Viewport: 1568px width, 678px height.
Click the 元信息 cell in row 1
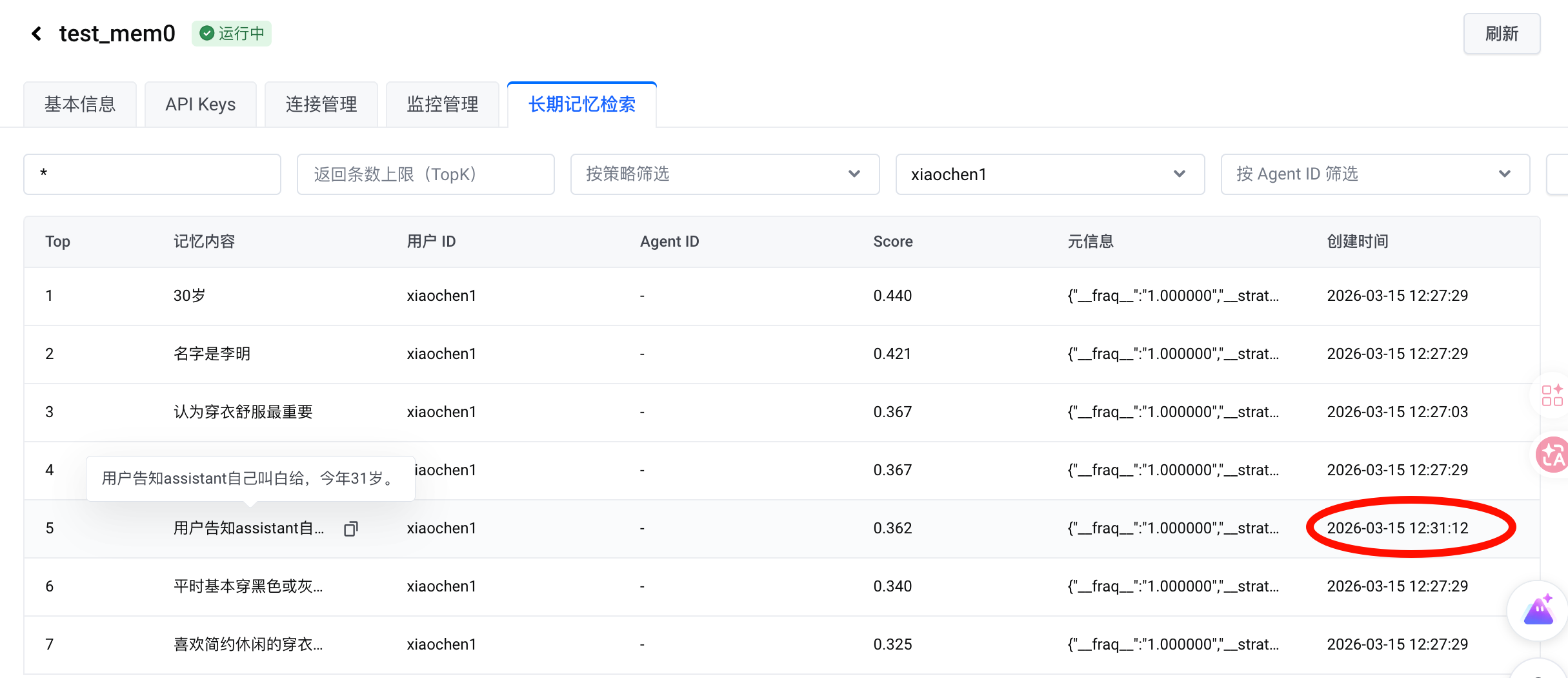tap(1172, 296)
